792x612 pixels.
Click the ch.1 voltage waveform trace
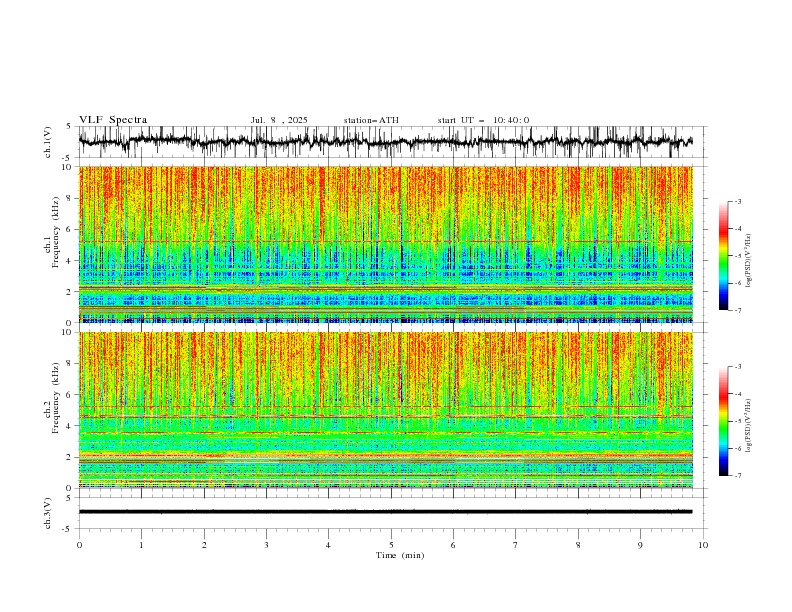point(385,142)
